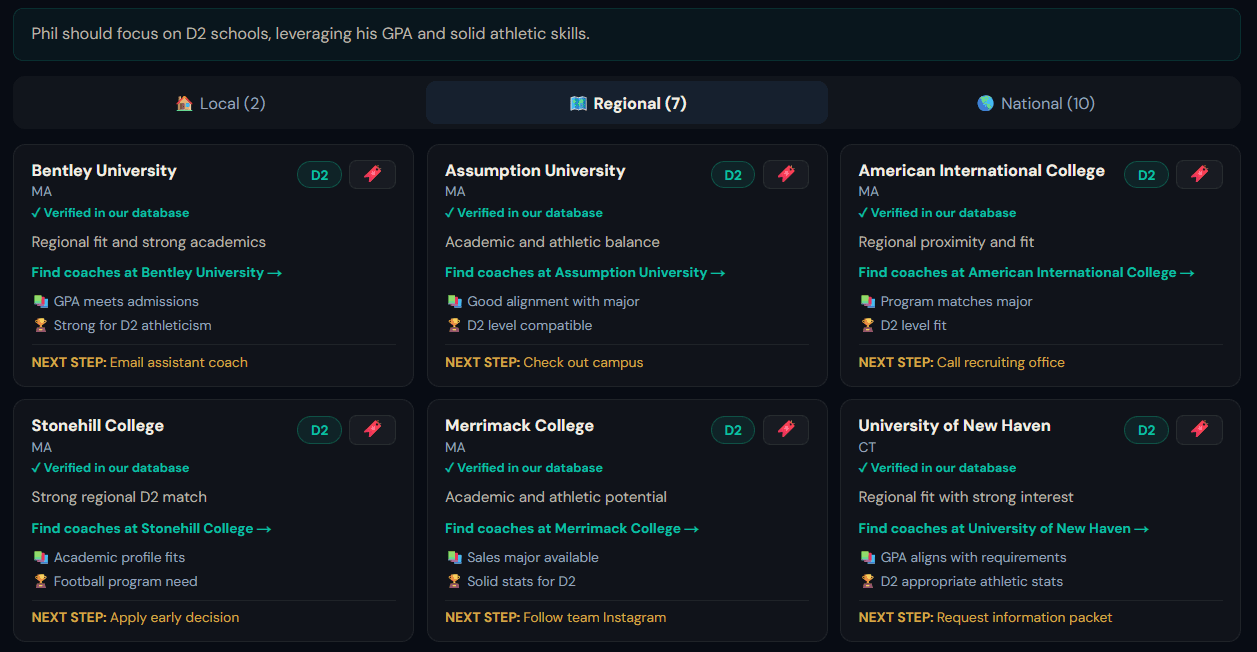Screen dimensions: 1257x652
Task: Click the Stonehill College heading
Action: click(x=98, y=425)
